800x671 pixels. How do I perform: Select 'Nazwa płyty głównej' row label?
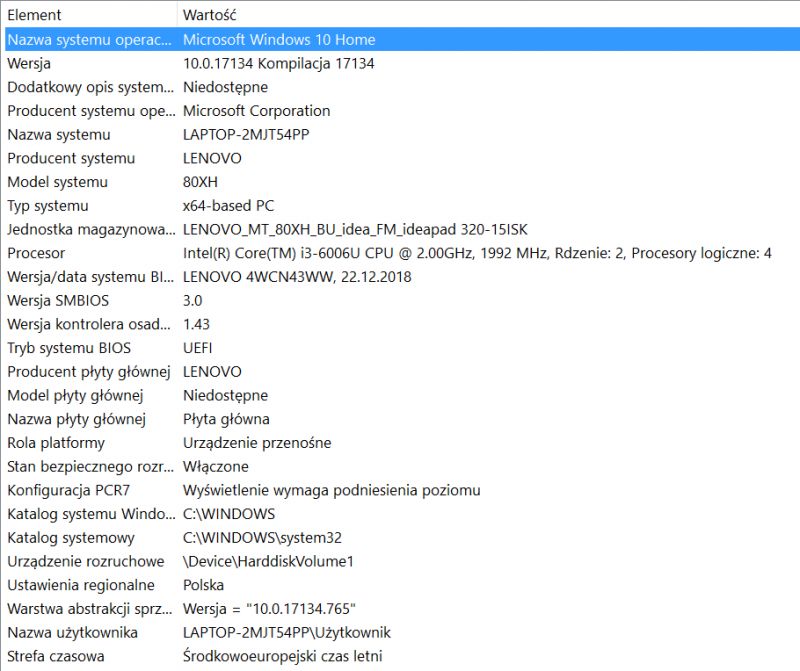[77, 419]
